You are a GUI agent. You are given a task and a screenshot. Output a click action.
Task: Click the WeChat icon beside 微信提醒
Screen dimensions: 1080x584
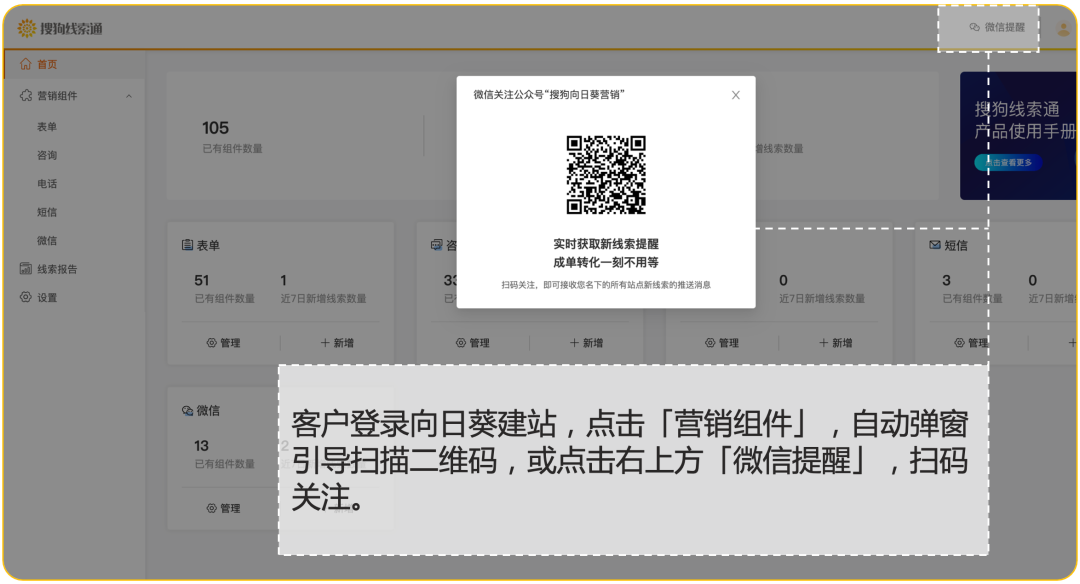pos(974,27)
